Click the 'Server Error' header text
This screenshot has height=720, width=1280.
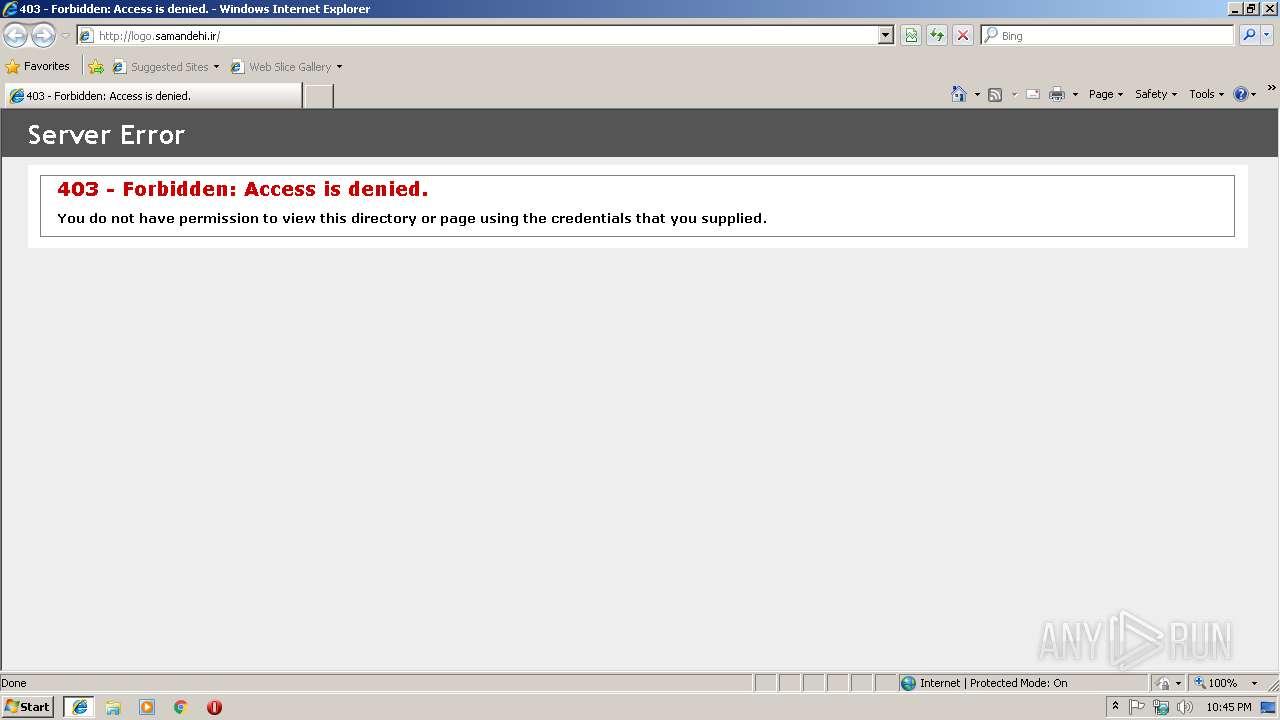tap(106, 135)
